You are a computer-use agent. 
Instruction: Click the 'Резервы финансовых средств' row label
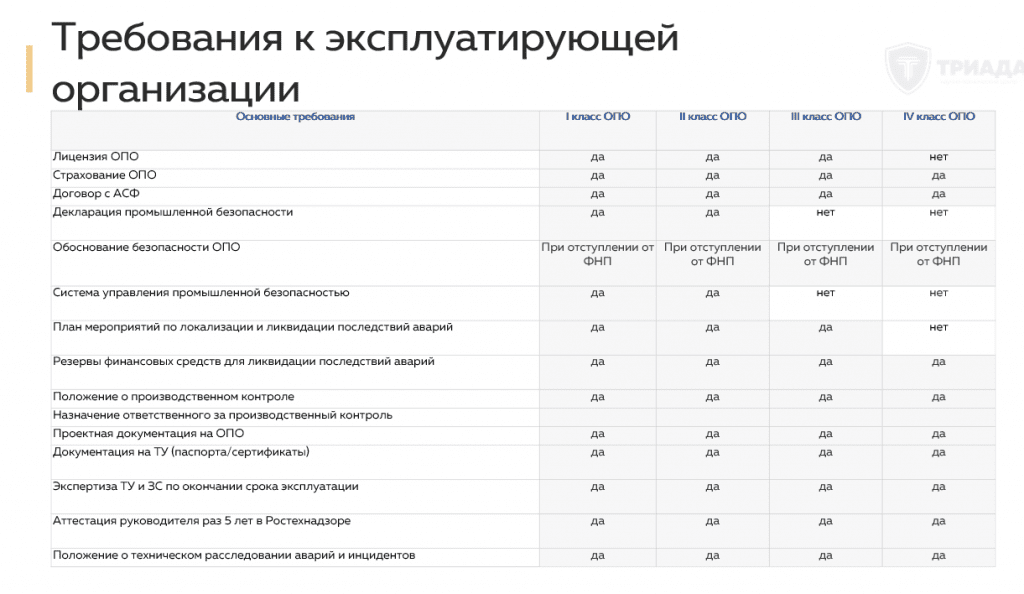point(243,362)
